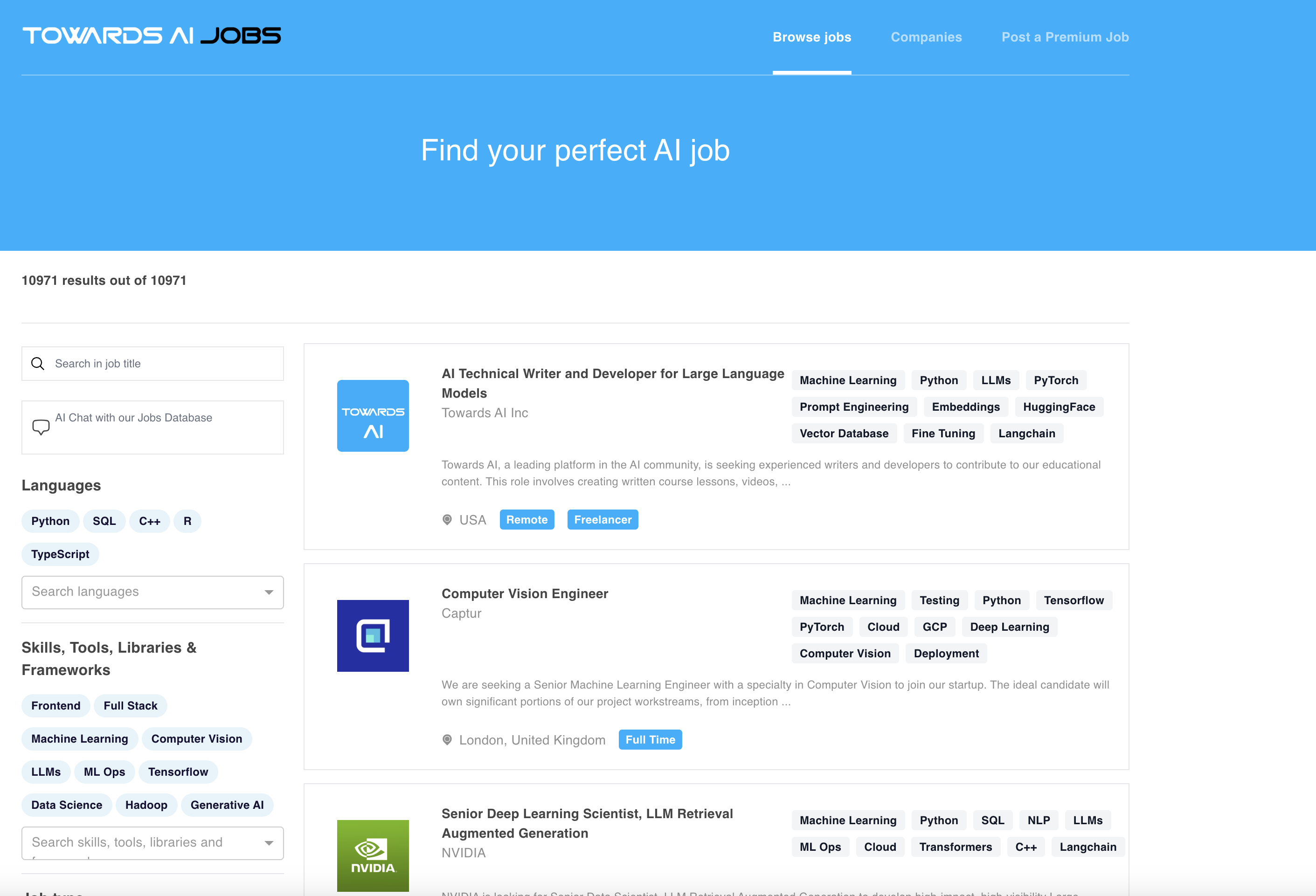Click the location pin icon on first listing
The height and width of the screenshot is (896, 1316).
click(447, 519)
